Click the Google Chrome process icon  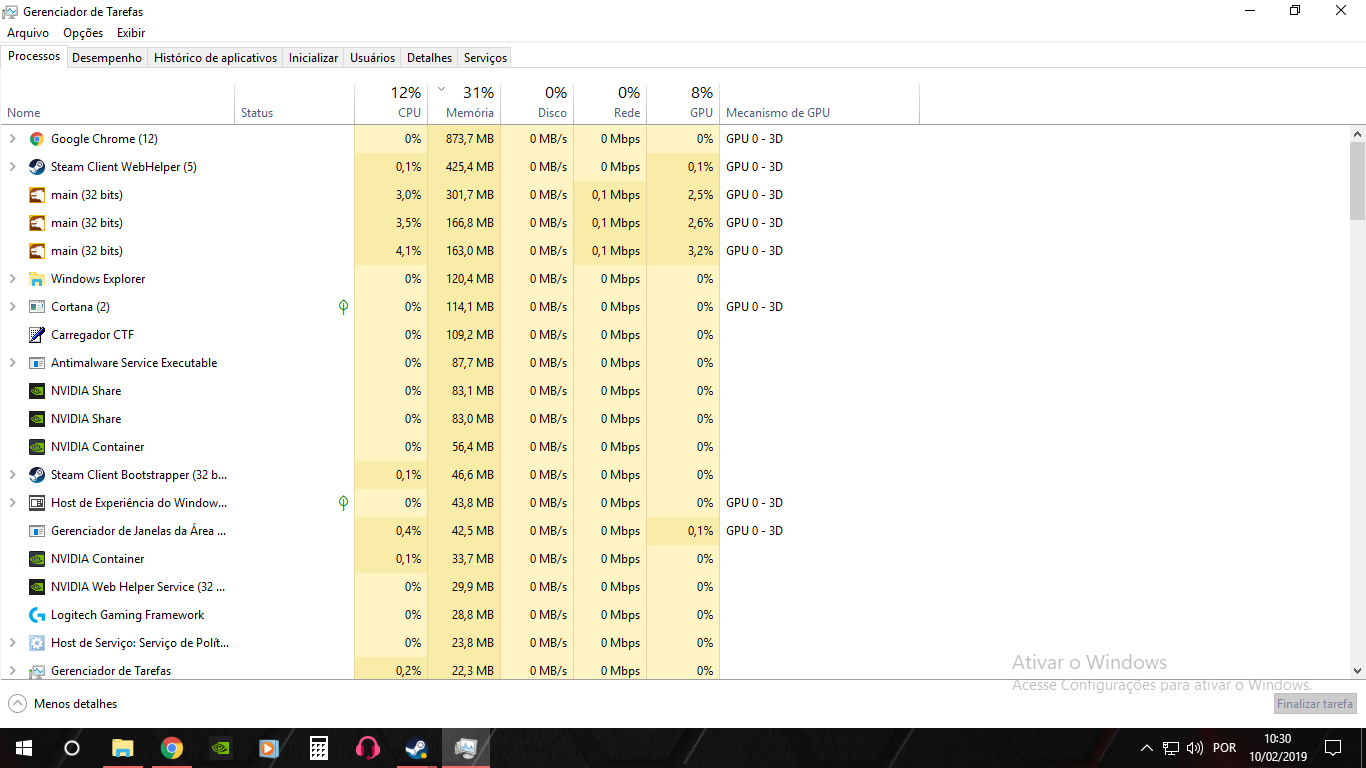[37, 139]
